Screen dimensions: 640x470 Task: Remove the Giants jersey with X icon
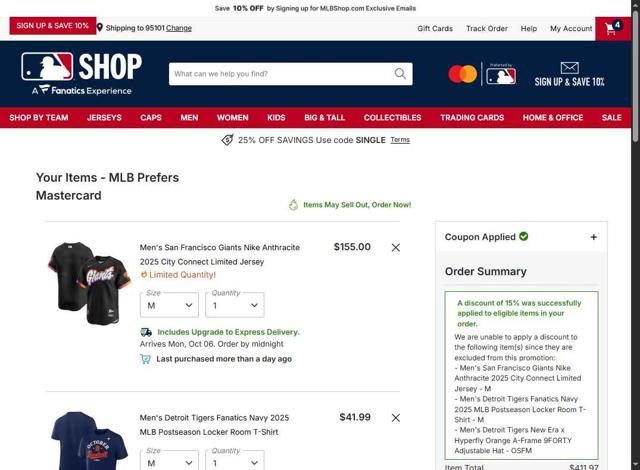(396, 248)
